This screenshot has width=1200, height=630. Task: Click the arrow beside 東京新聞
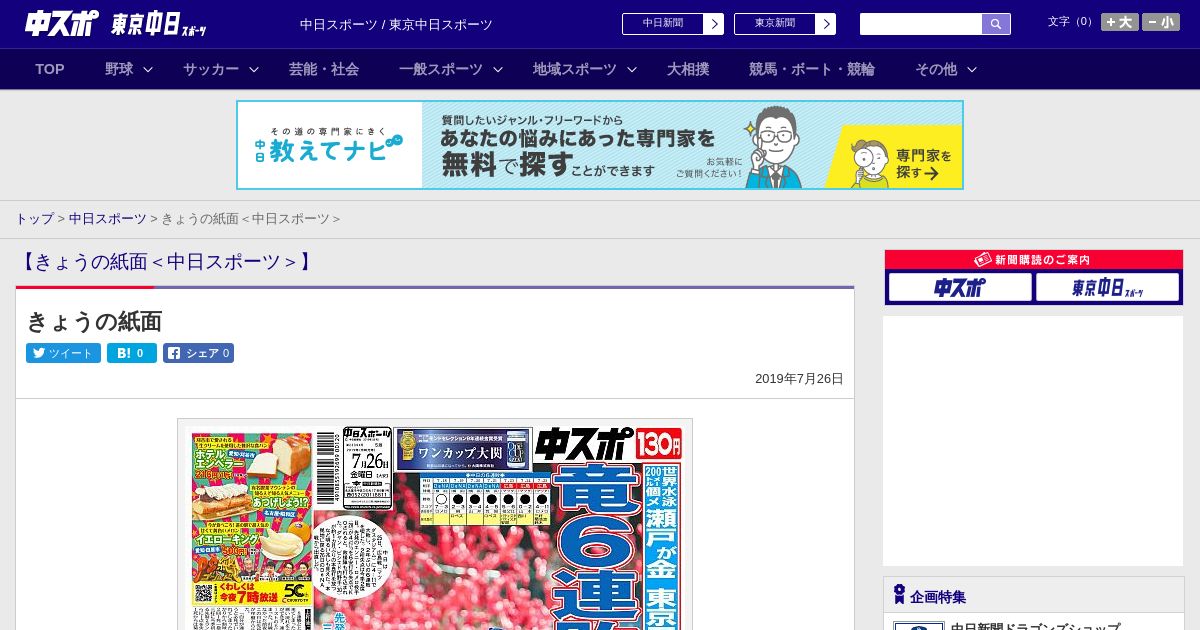pos(826,24)
